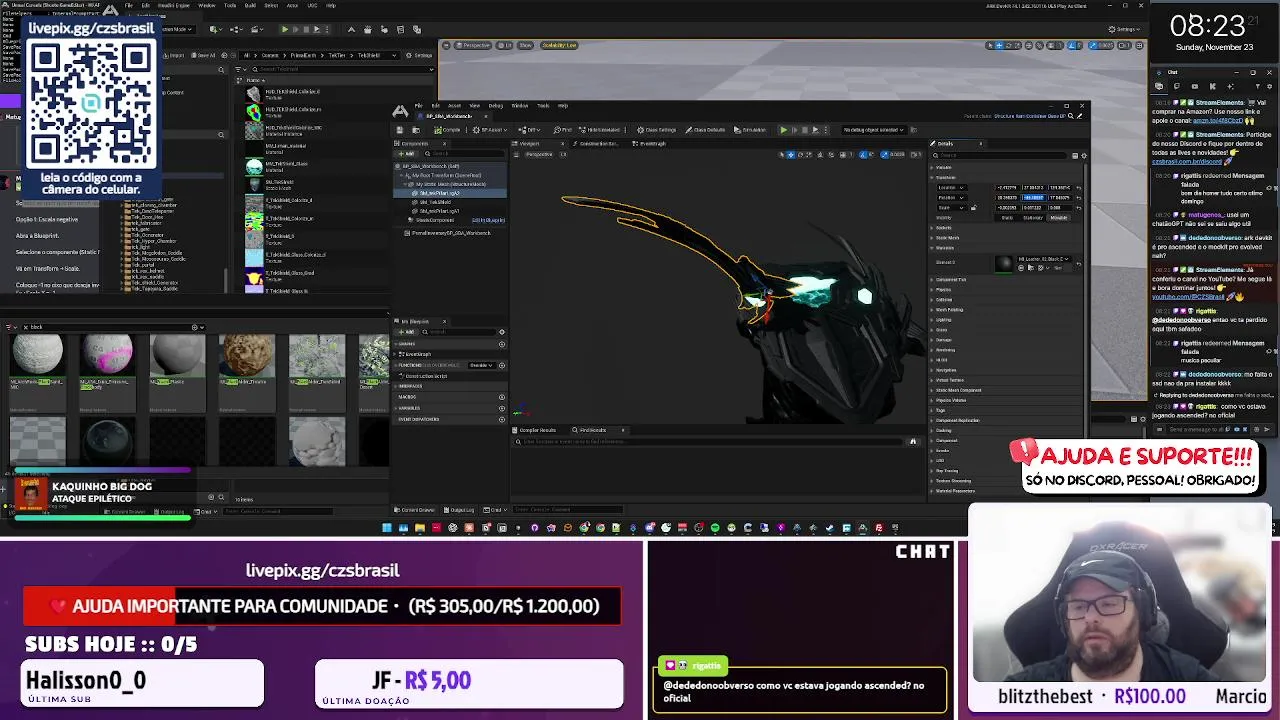Save the blueprint using the toolbar save icon
Image resolution: width=1280 pixels, height=720 pixels.
pos(400,130)
